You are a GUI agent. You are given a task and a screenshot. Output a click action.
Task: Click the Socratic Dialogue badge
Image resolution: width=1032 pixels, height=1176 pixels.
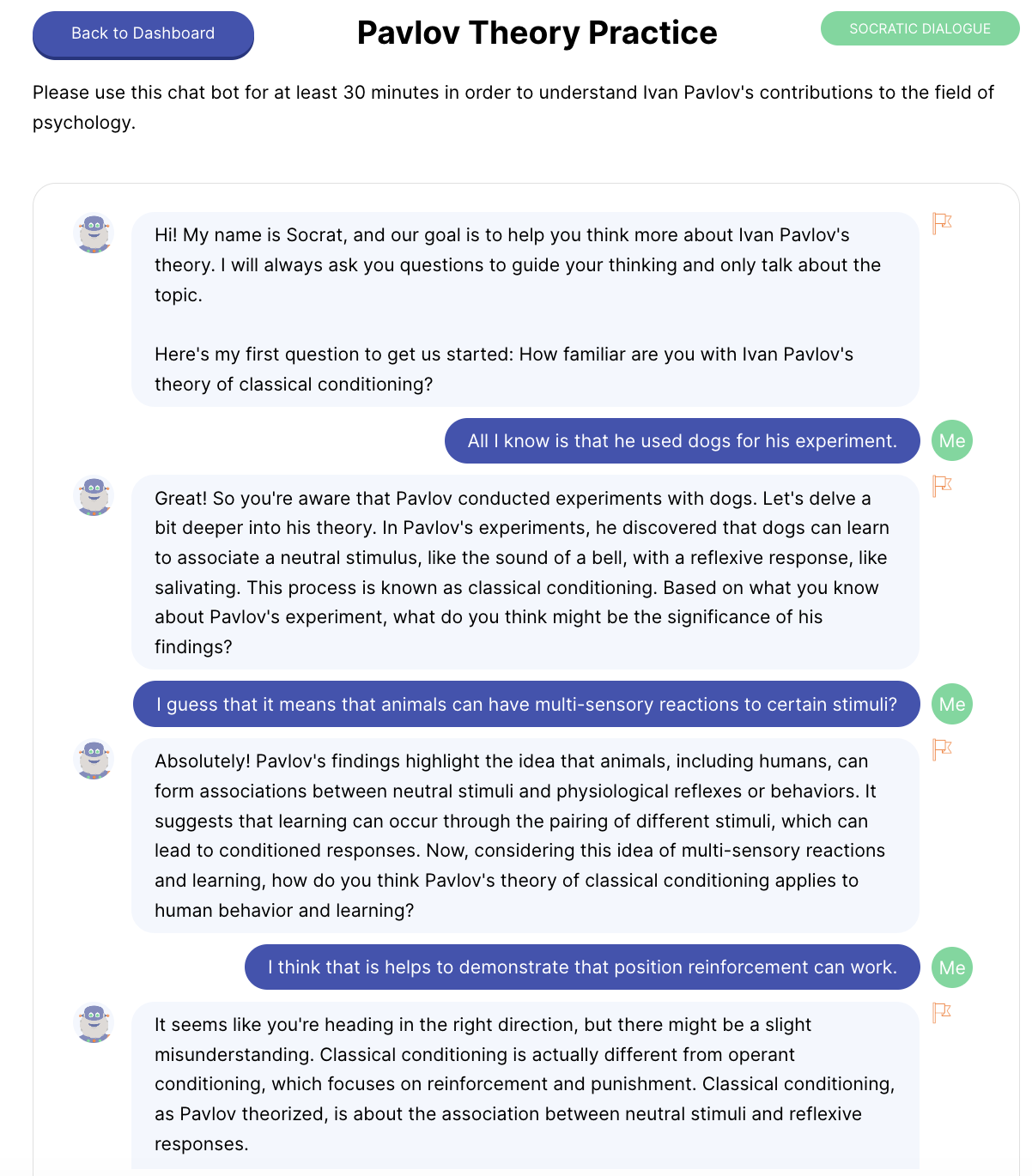(x=920, y=28)
